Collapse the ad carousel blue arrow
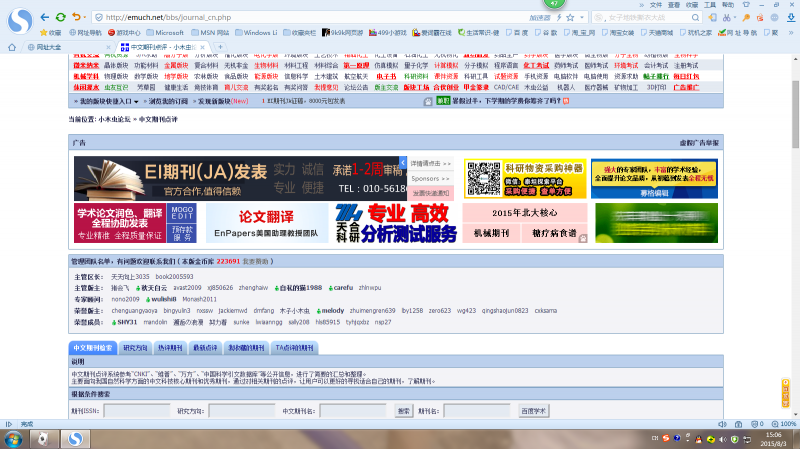Image resolution: width=800 pixels, height=449 pixels. 403,163
